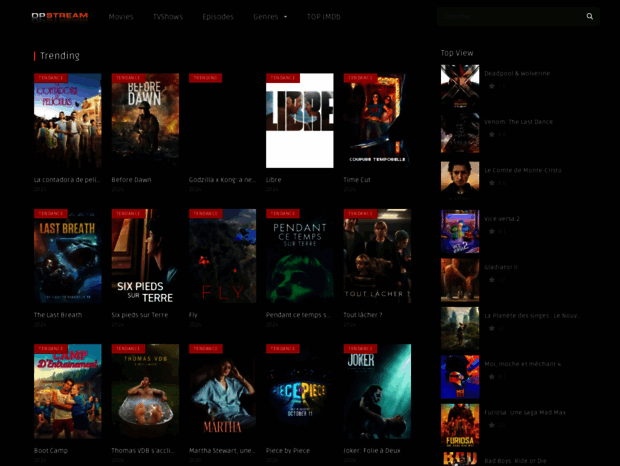
Task: Open the Gladiator II thumbnail
Action: (460, 280)
